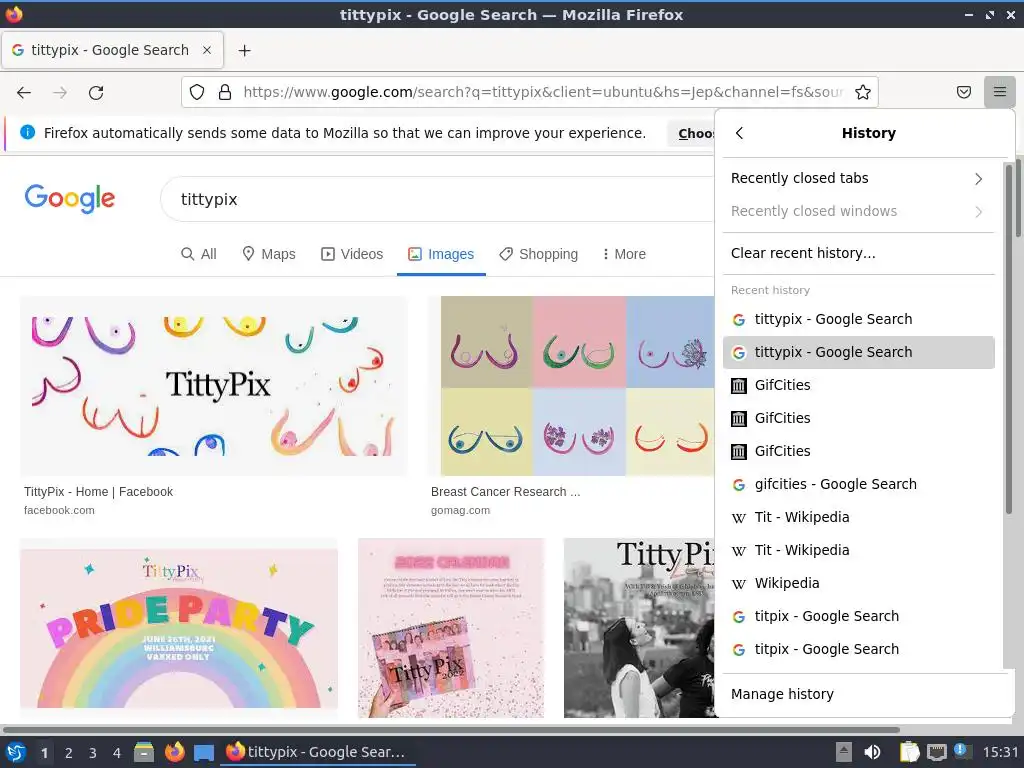Image resolution: width=1024 pixels, height=768 pixels.
Task: Click the info icon in the notification bar
Action: tap(27, 133)
